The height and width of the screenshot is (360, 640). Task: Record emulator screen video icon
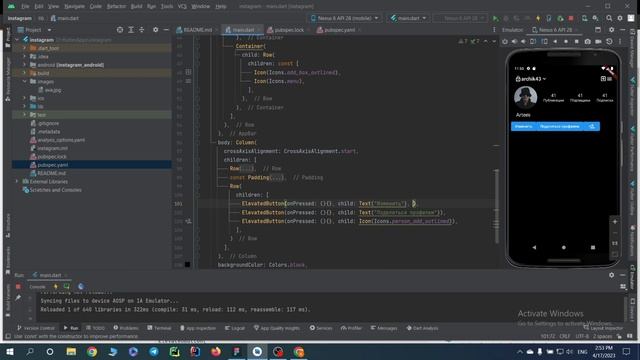pos(598,42)
